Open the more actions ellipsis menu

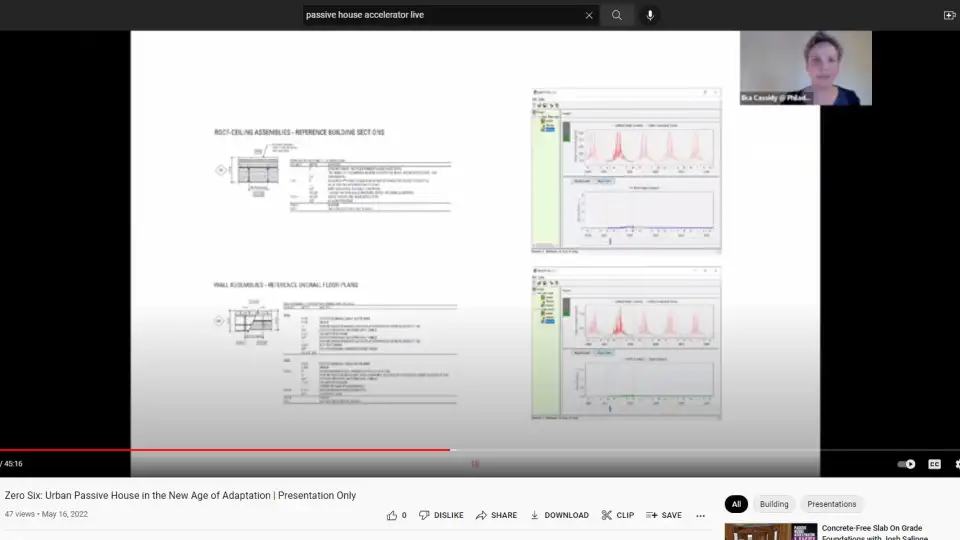click(x=700, y=516)
